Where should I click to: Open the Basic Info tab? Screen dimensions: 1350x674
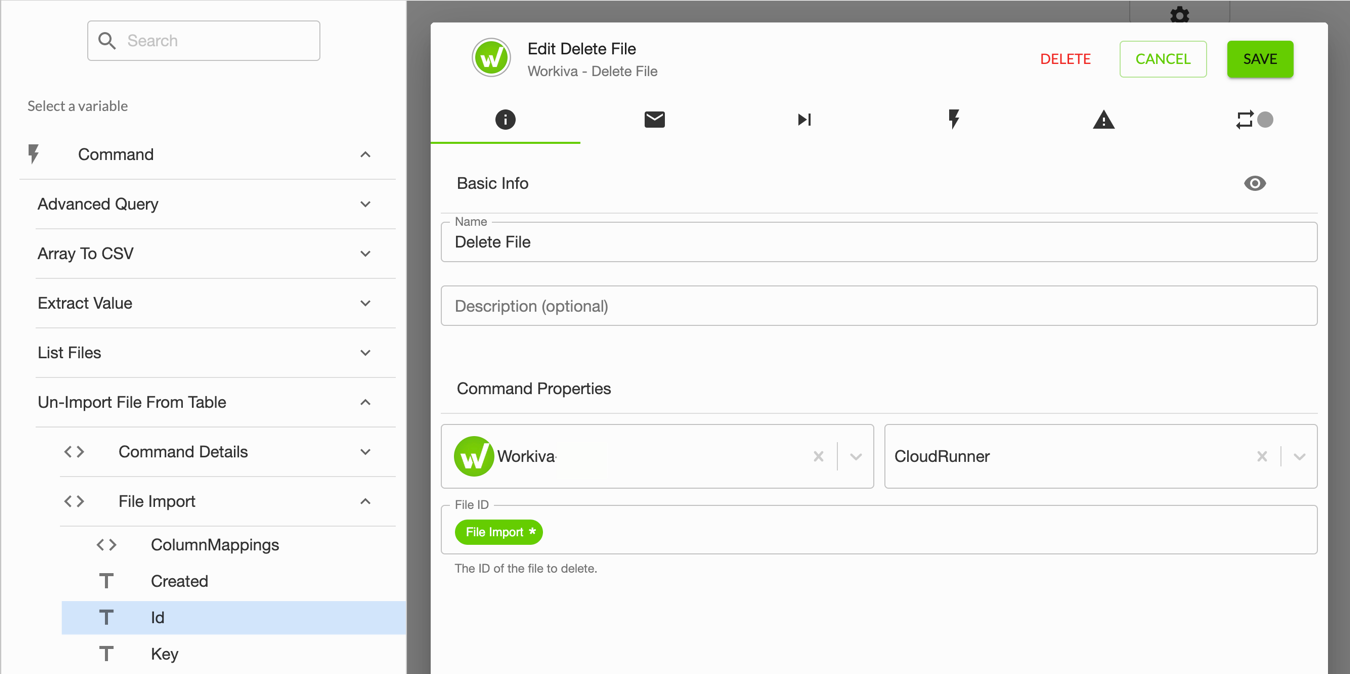click(x=505, y=119)
